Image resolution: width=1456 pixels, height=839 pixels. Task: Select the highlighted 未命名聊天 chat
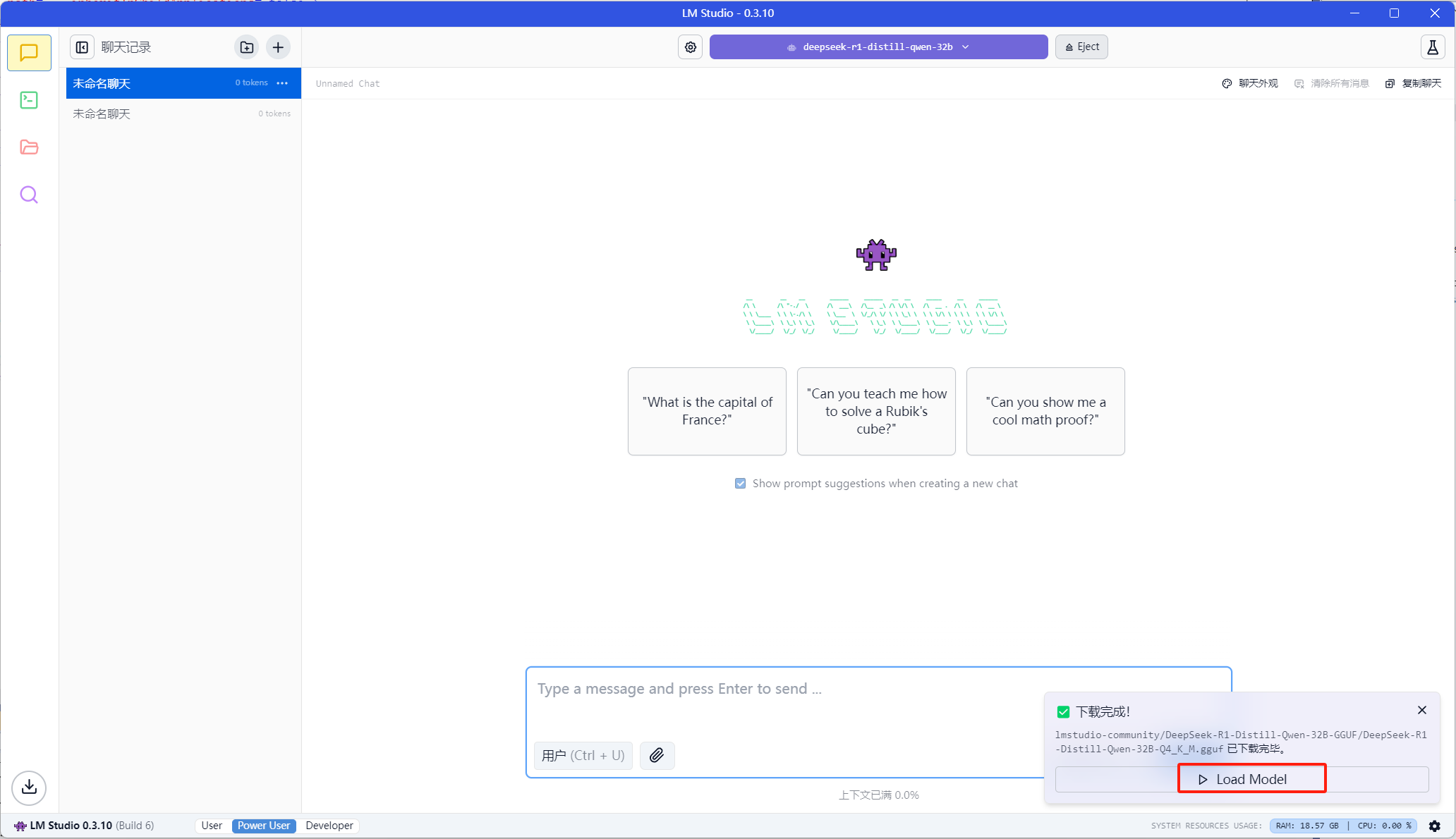pos(183,83)
